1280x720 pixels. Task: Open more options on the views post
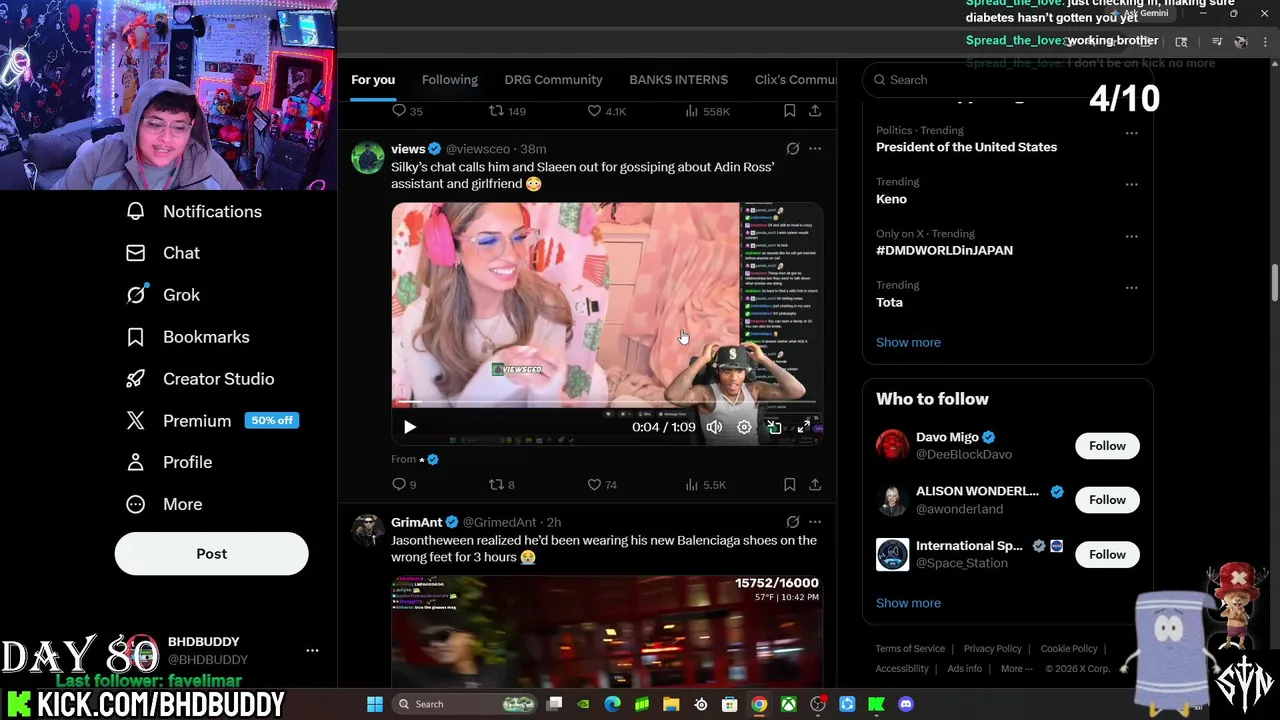coord(815,149)
